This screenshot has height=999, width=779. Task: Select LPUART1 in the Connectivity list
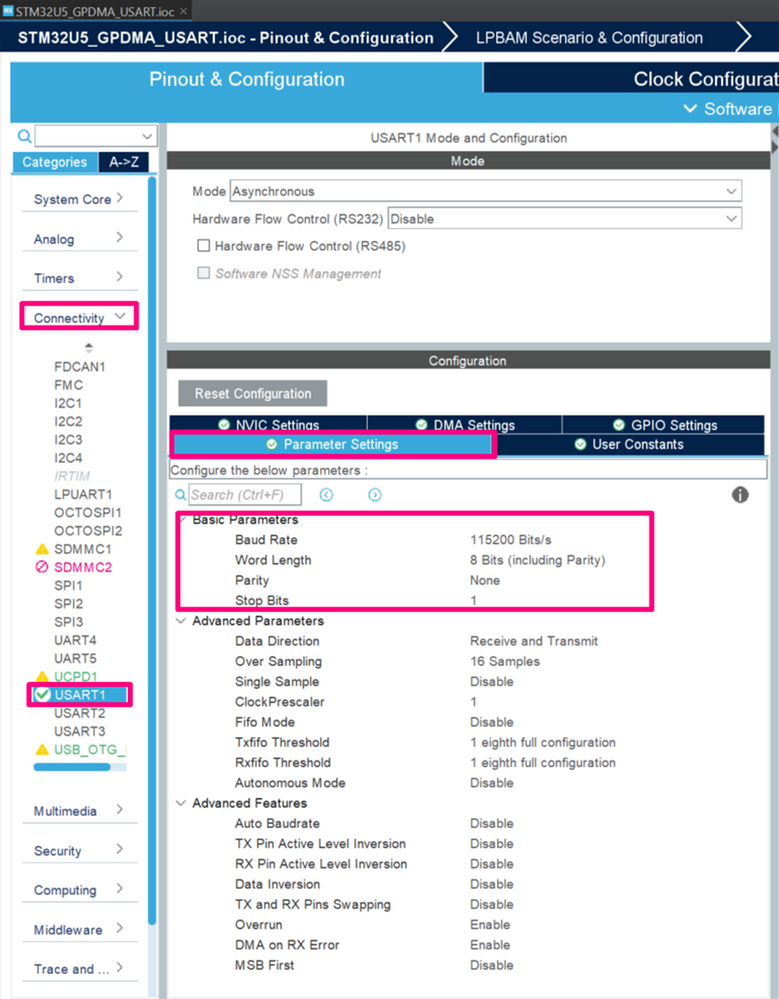coord(83,494)
